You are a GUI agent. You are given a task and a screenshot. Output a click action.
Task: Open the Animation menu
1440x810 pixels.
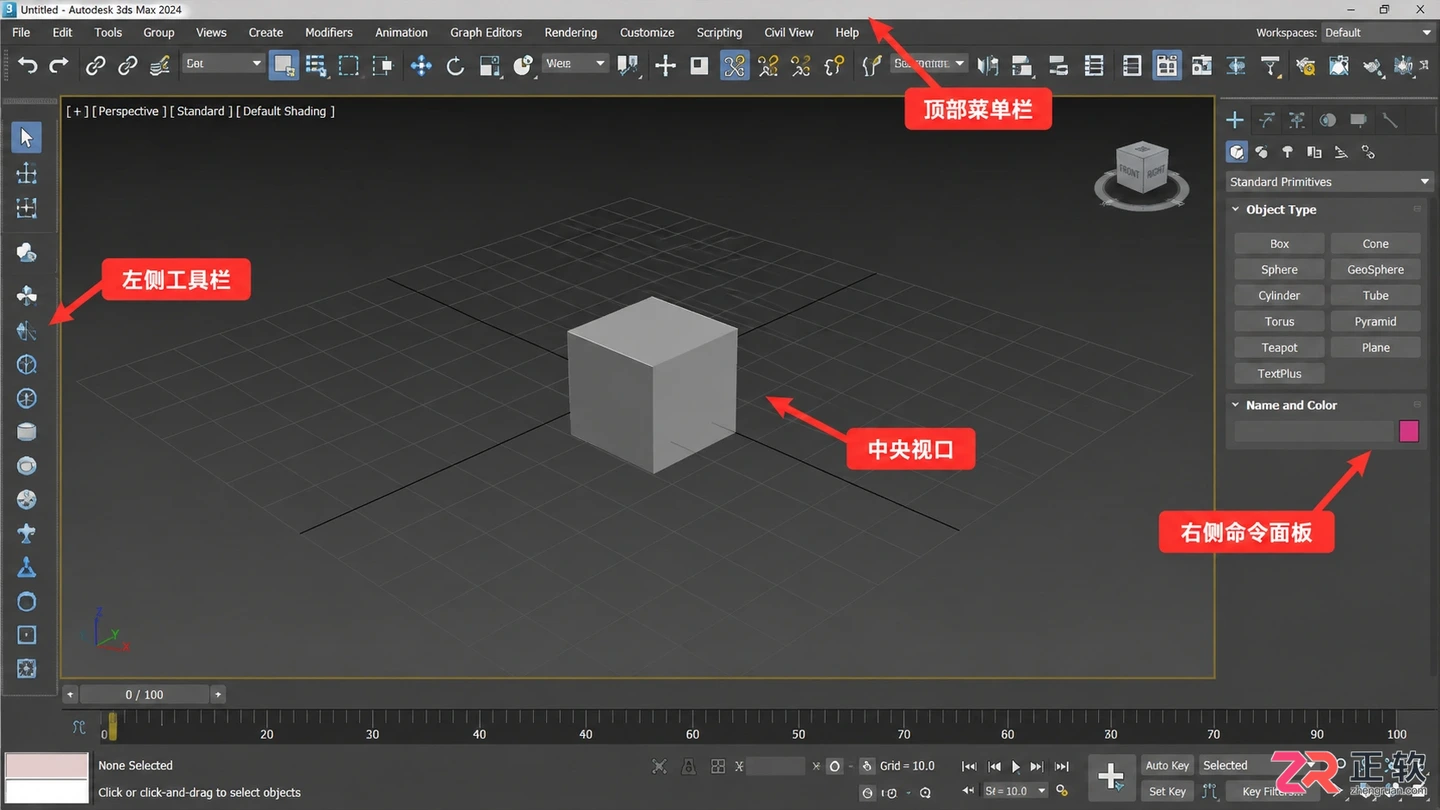coord(401,32)
